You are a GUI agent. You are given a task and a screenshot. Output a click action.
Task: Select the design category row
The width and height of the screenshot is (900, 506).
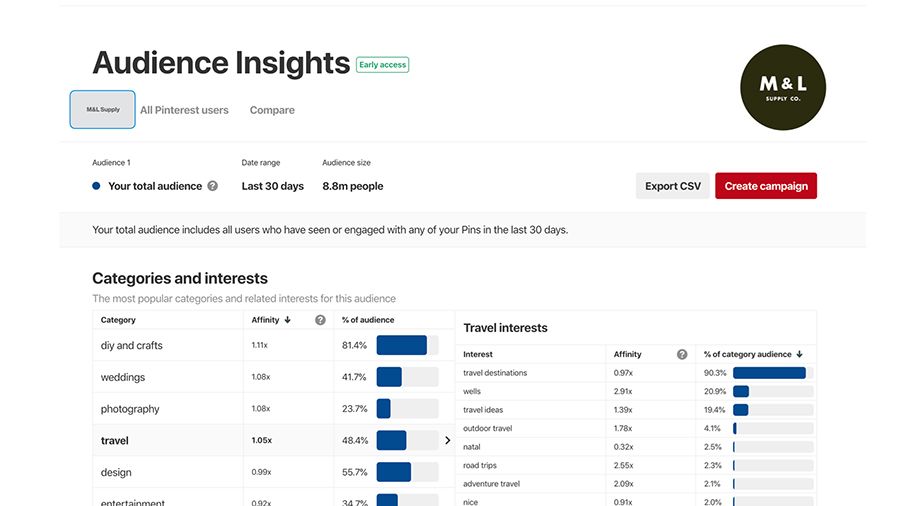(116, 472)
